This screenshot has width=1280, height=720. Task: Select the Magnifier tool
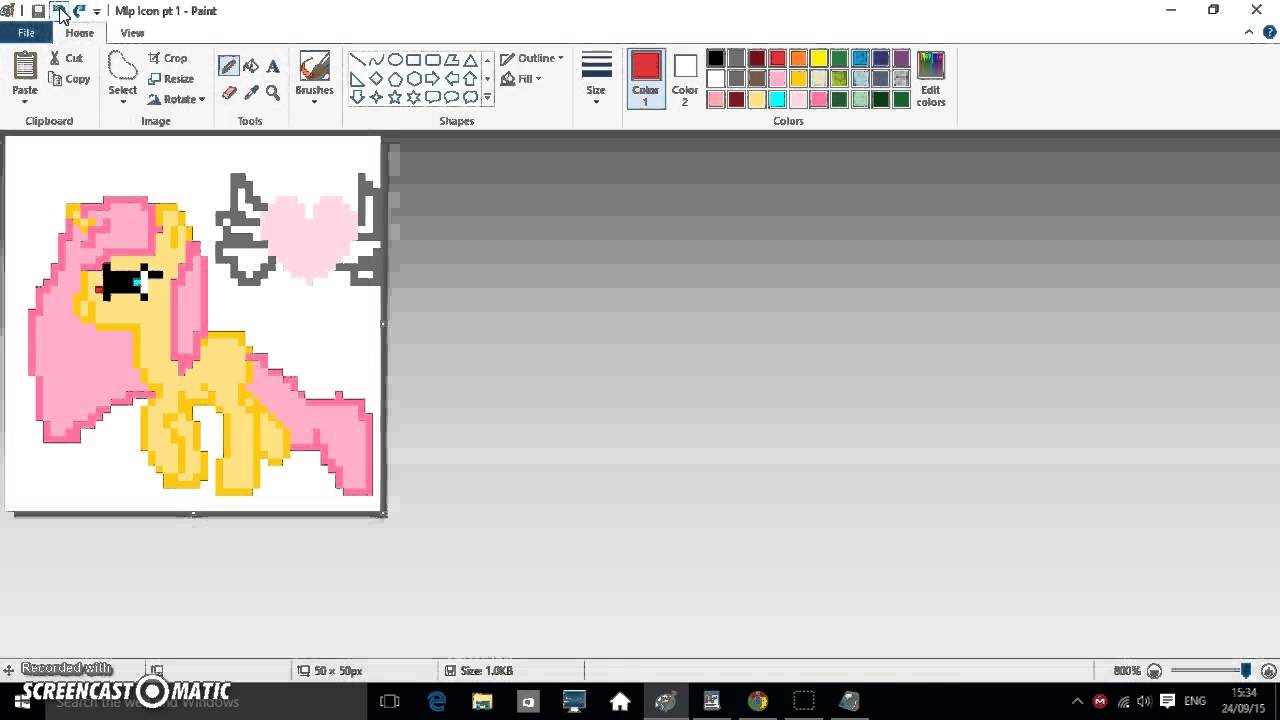tap(273, 92)
